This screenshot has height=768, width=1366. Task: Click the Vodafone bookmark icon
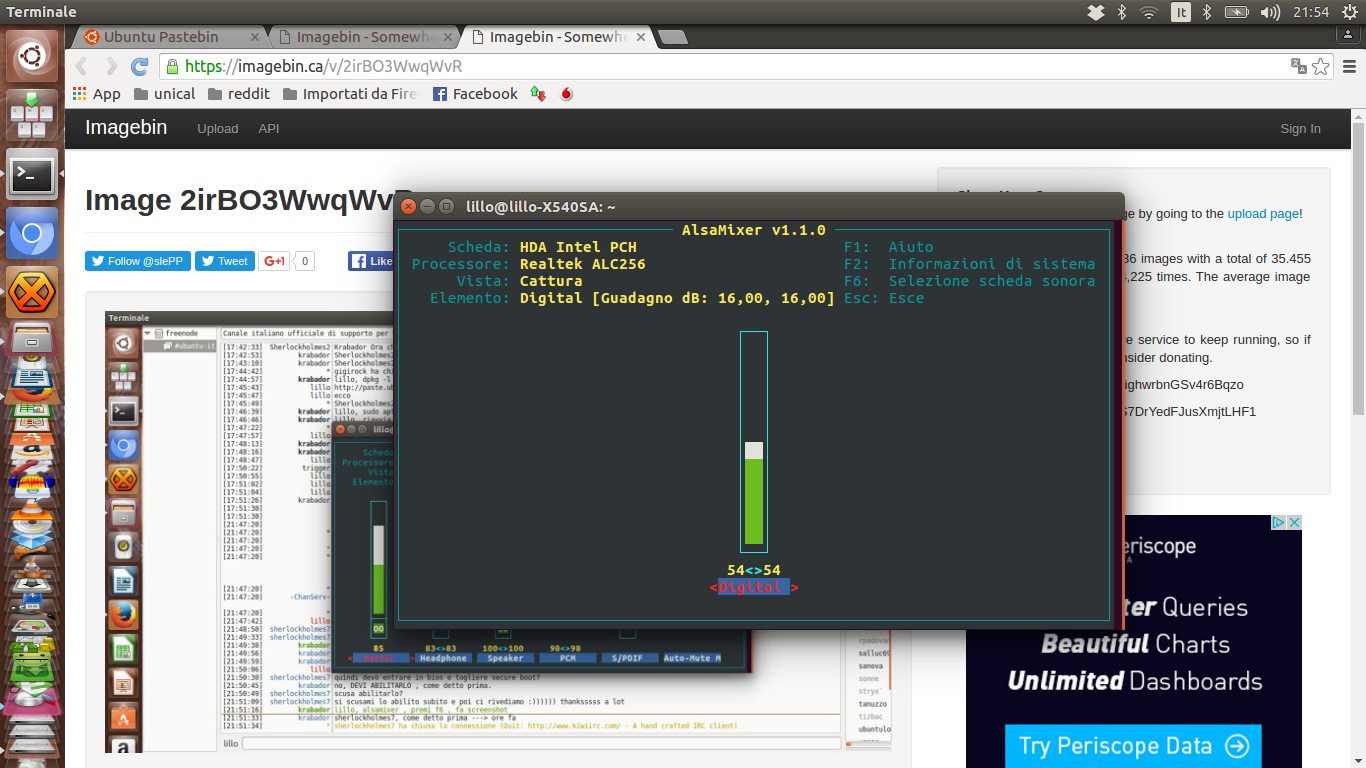(566, 94)
